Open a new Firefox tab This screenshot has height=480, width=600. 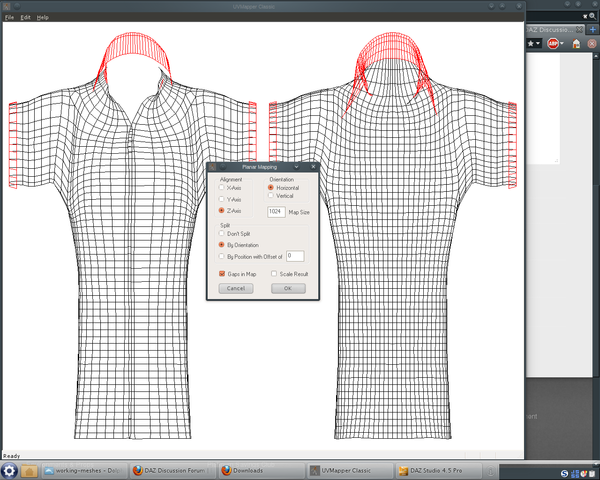tap(593, 29)
